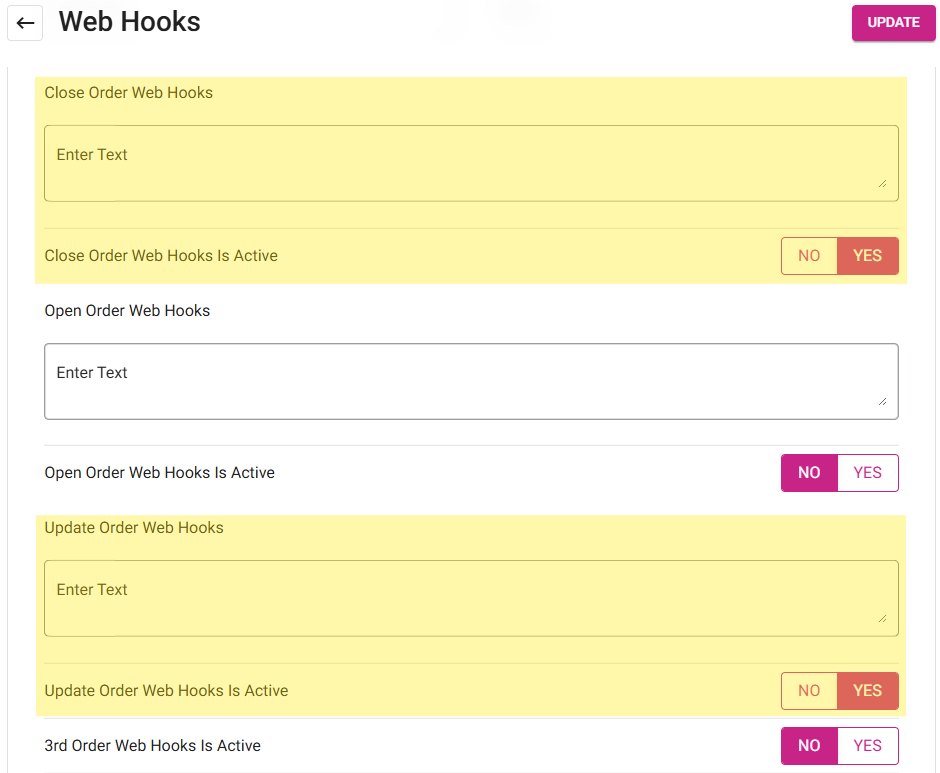Set Open Order Web Hooks active to NO
Viewport: 940px width, 773px height.
pyautogui.click(x=809, y=473)
